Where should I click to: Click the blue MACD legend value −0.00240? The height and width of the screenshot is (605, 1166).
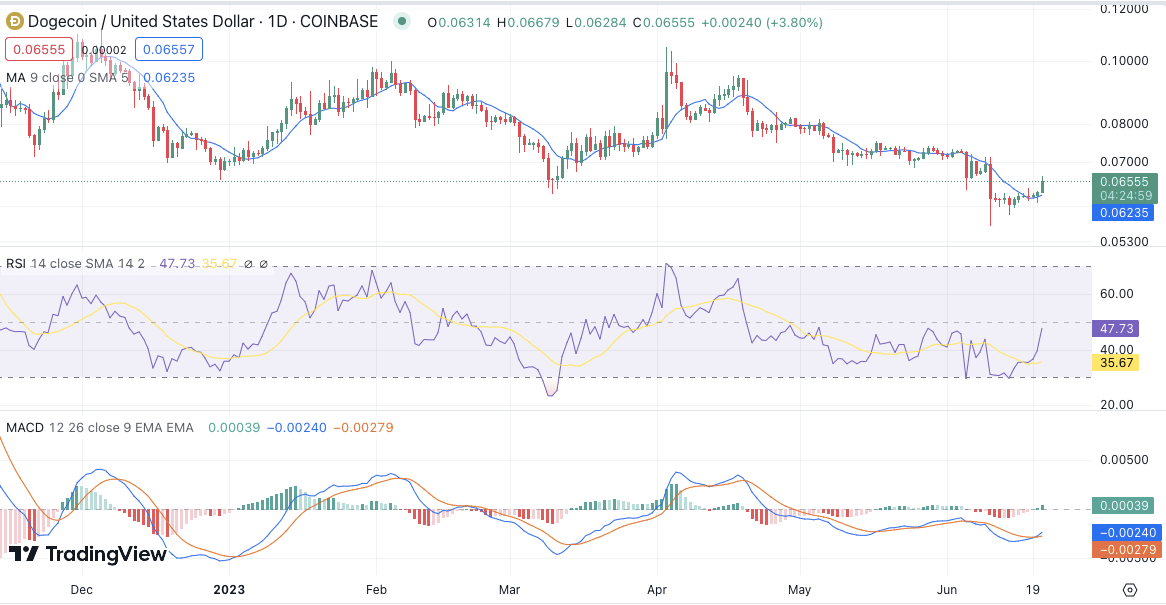pos(297,427)
